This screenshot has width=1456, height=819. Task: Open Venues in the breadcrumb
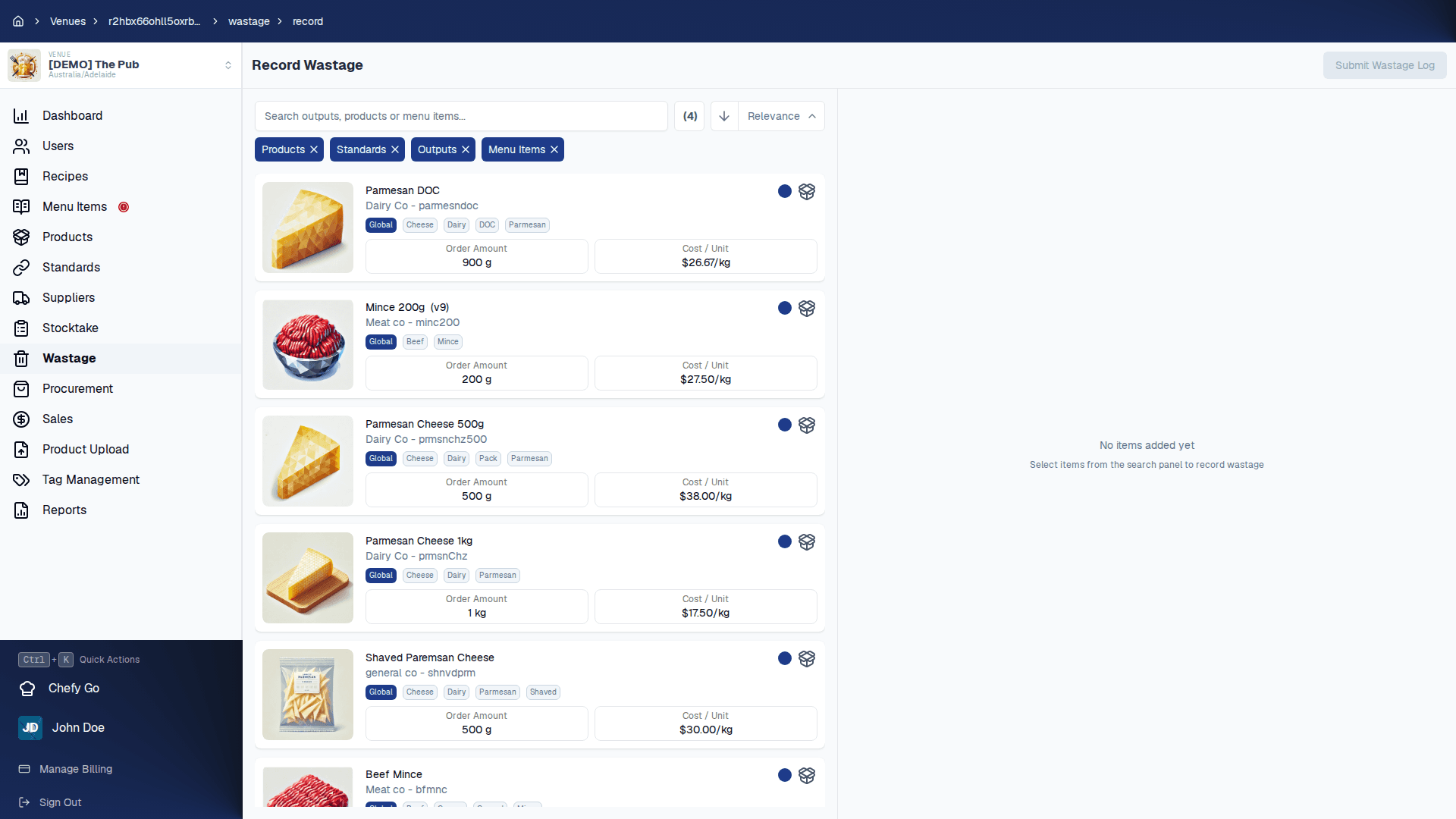click(x=67, y=21)
